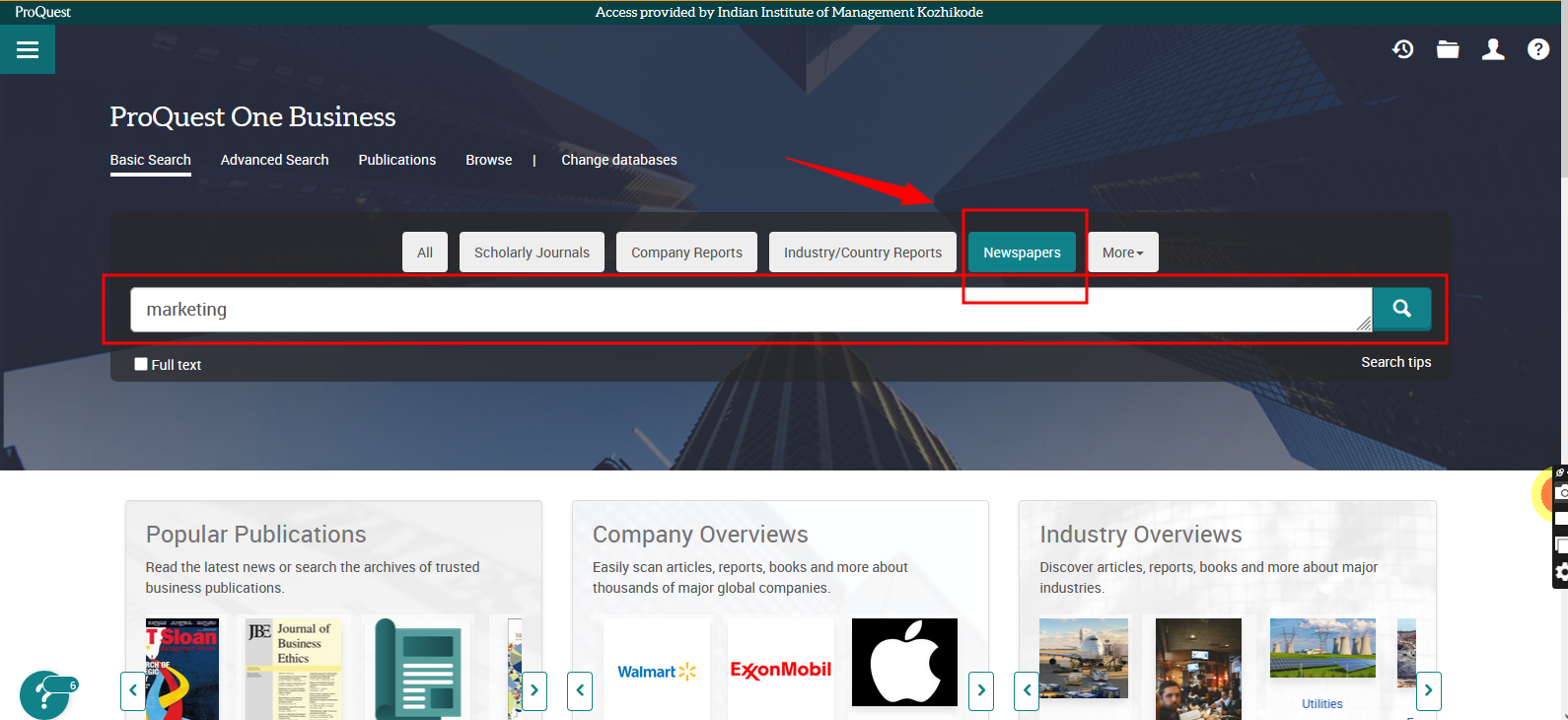This screenshot has width=1568, height=720.
Task: Open the Walmart company overview thumbnail
Action: pos(657,671)
